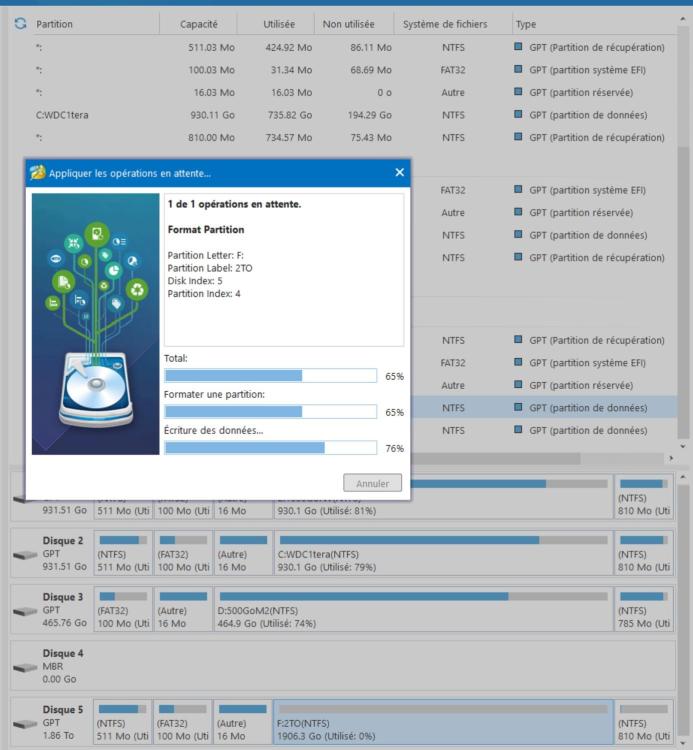This screenshot has width=693, height=750.
Task: Click the horizontal scrollbar right arrow
Action: point(670,458)
